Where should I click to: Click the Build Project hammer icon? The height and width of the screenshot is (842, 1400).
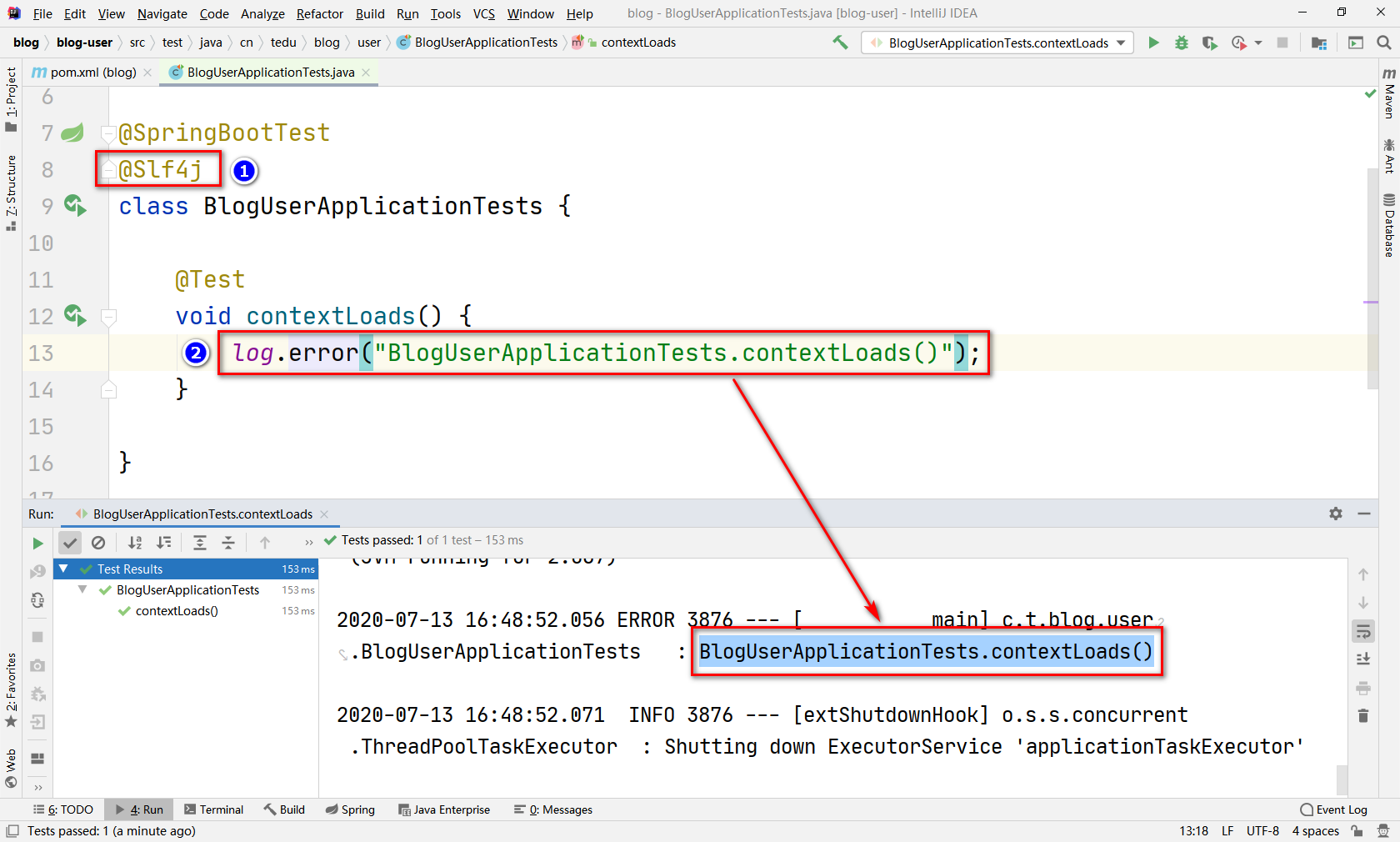point(840,43)
